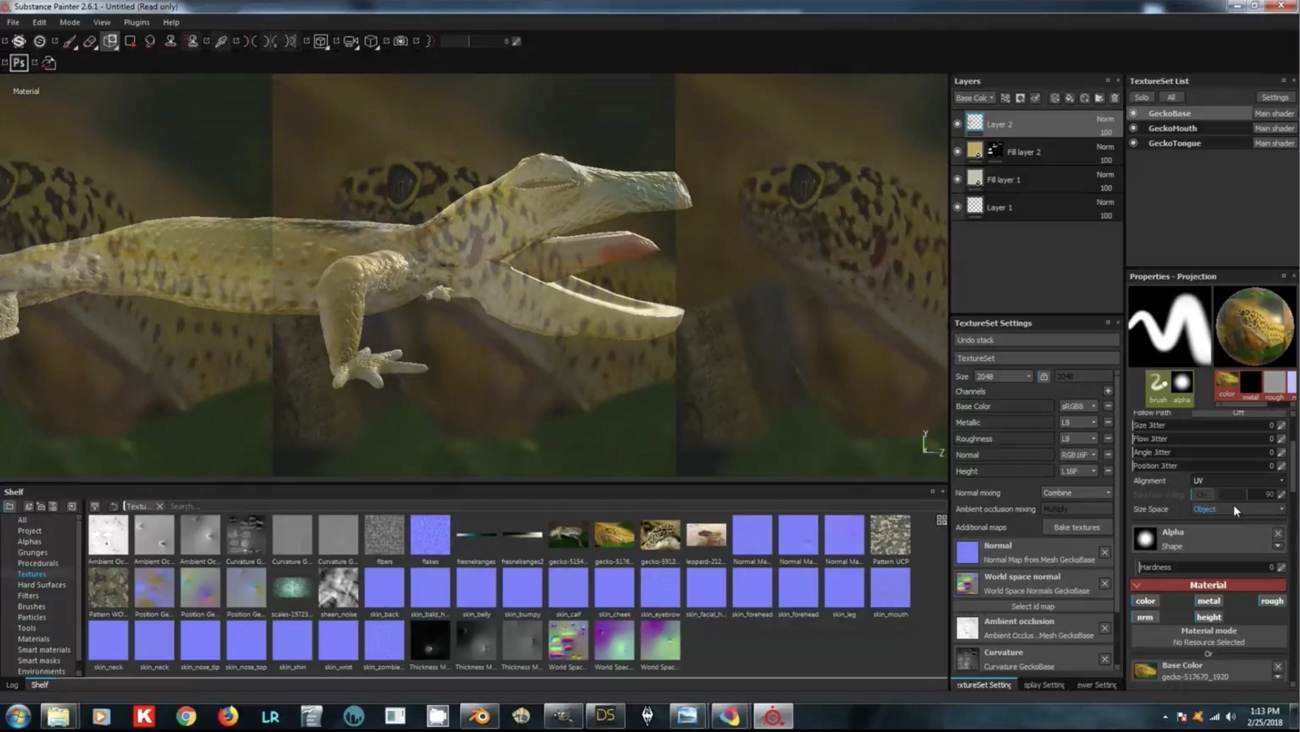Delete the selected layer with trash icon
Viewport: 1300px width, 732px height.
tap(1115, 98)
